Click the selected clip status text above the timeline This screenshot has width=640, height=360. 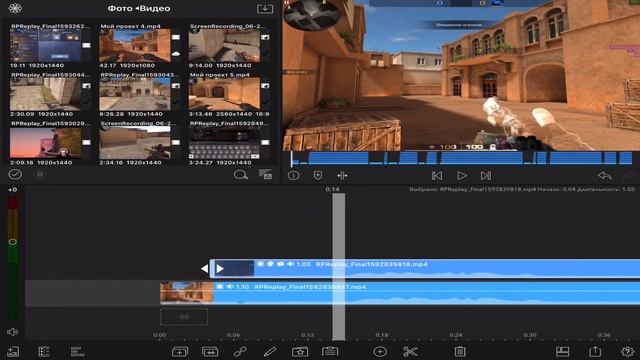[522, 189]
